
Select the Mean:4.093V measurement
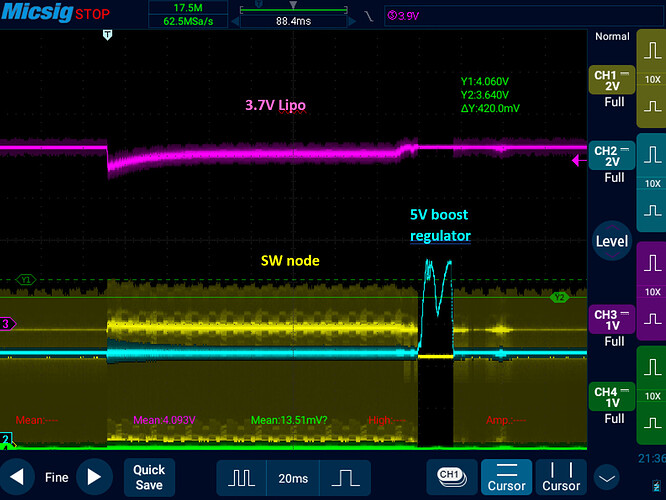[x=164, y=420]
